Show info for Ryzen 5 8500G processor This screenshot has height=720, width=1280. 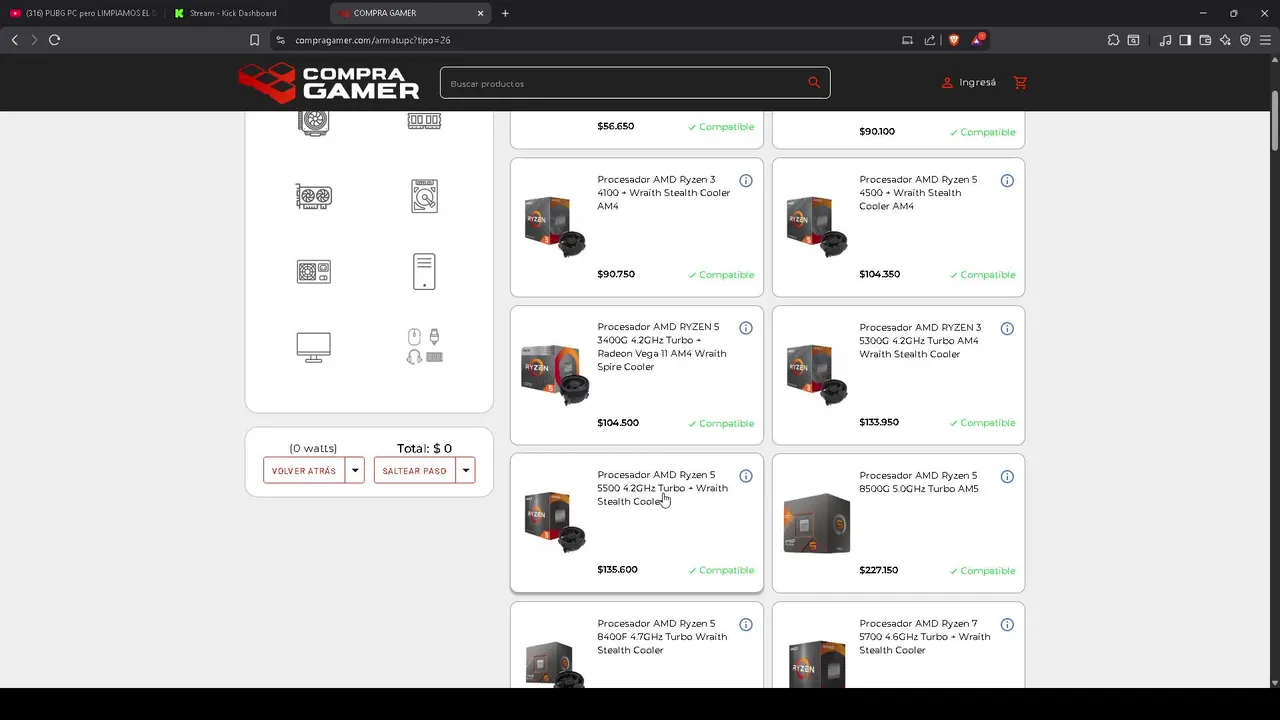(1007, 477)
